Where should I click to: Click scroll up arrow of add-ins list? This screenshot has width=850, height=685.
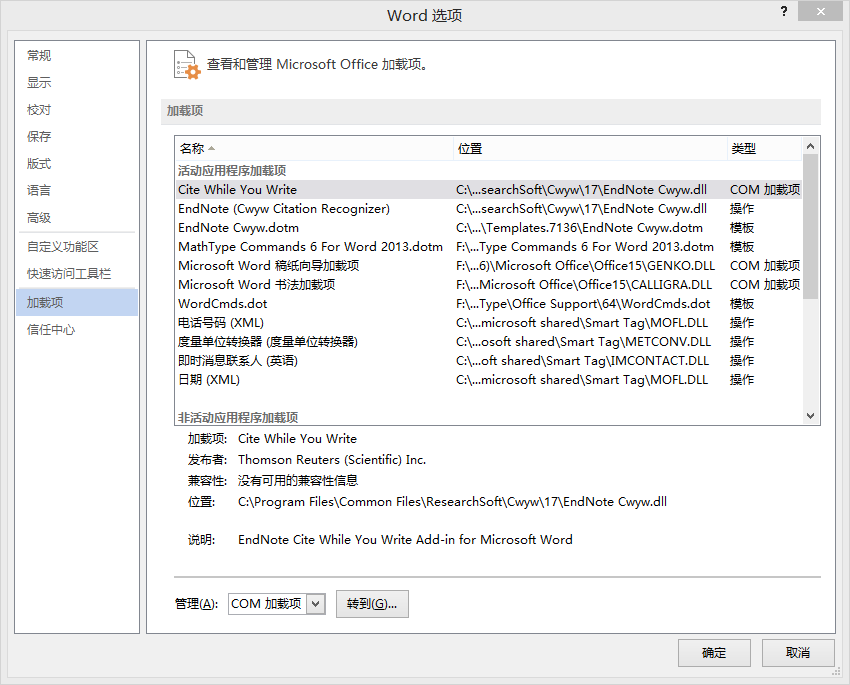(810, 146)
